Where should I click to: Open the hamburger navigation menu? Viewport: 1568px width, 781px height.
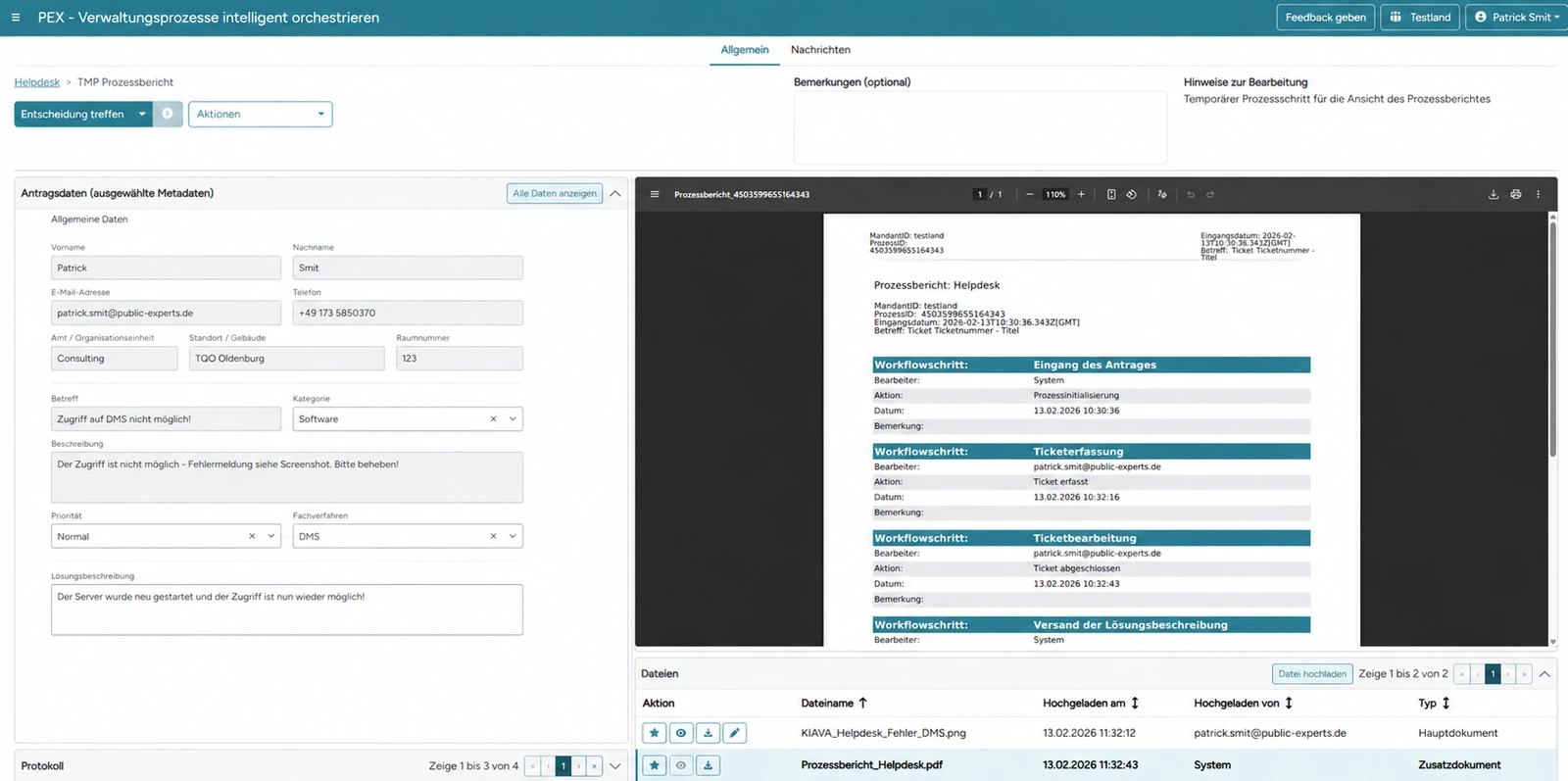(15, 17)
